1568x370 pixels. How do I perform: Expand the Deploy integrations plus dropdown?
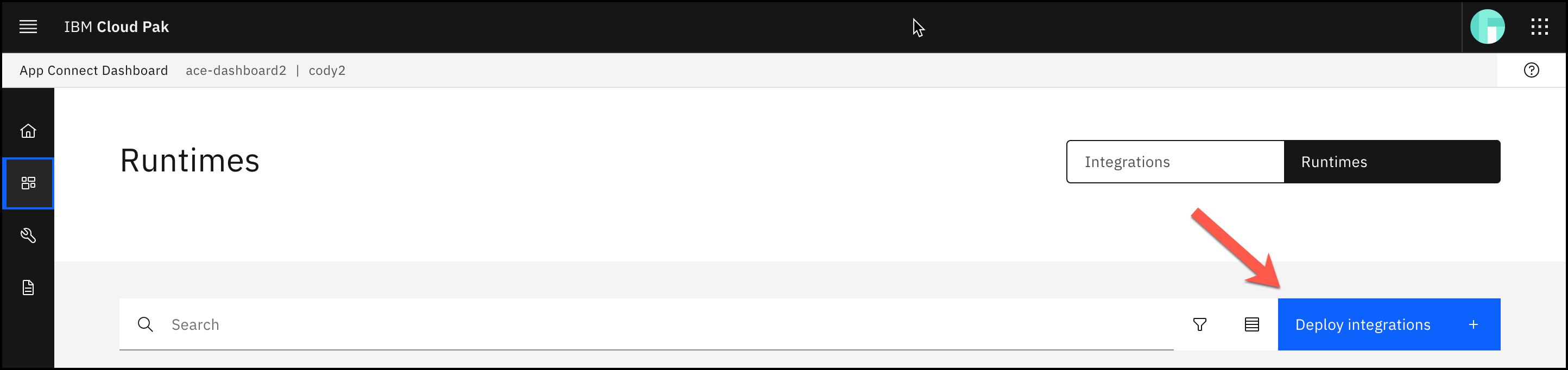pyautogui.click(x=1473, y=324)
